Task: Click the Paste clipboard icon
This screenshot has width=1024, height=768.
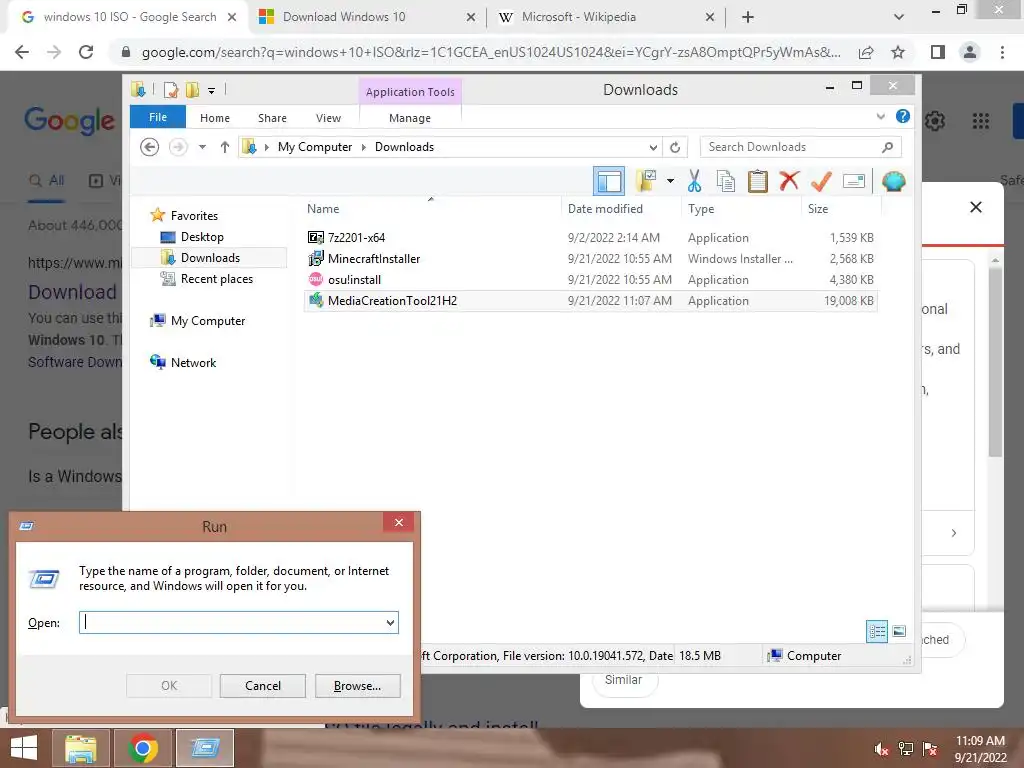Action: (x=758, y=181)
